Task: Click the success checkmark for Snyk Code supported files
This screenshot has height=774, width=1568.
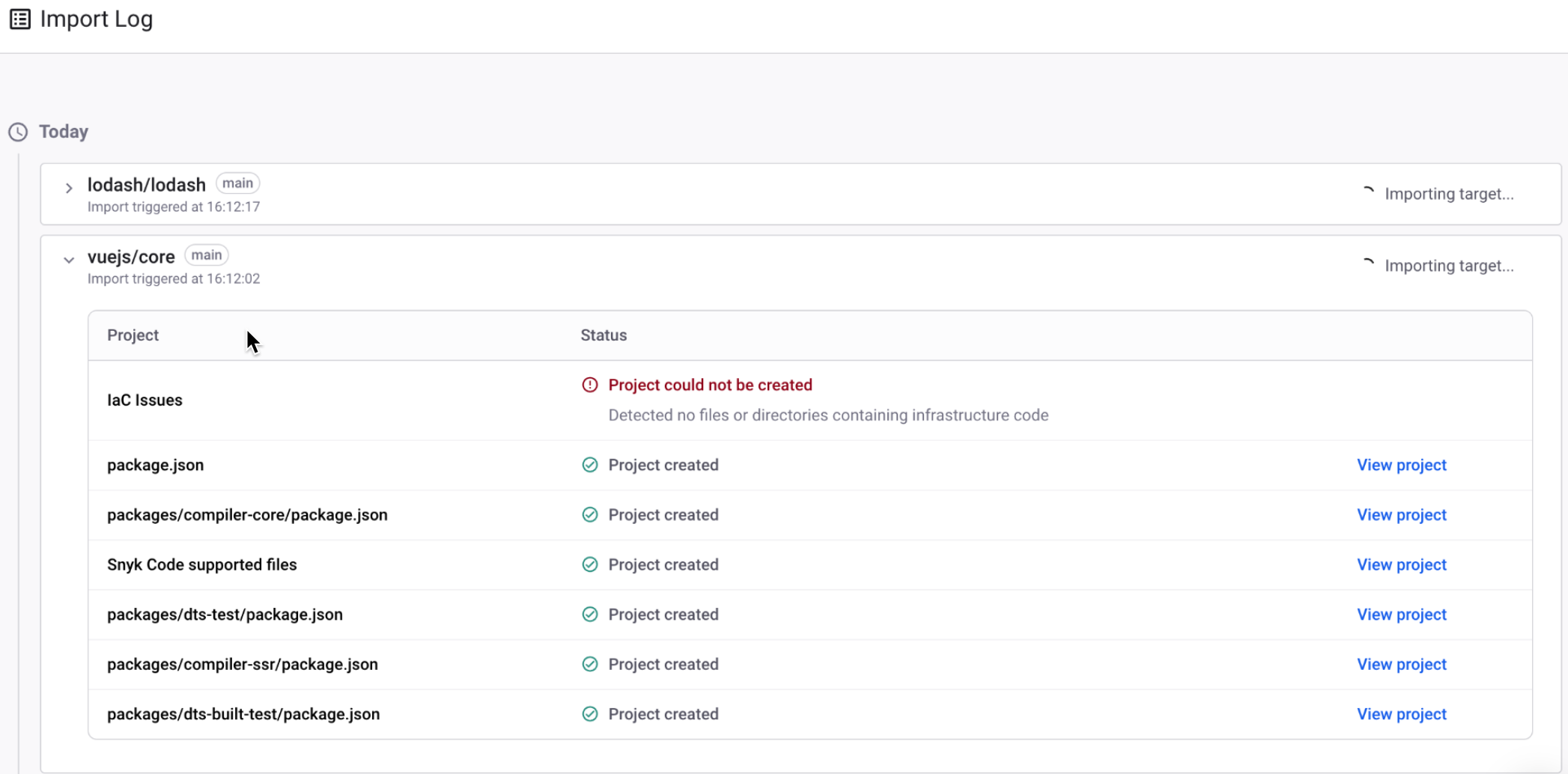Action: pyautogui.click(x=590, y=564)
